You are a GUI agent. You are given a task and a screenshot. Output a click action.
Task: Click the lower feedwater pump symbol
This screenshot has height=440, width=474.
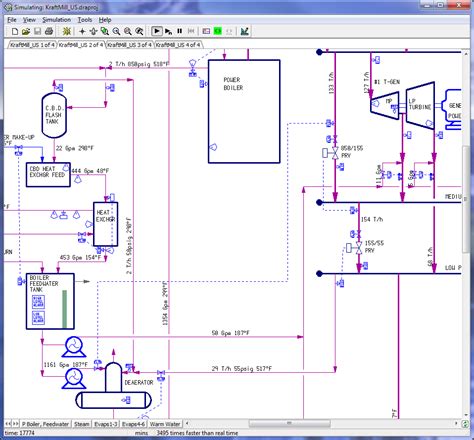point(74,379)
